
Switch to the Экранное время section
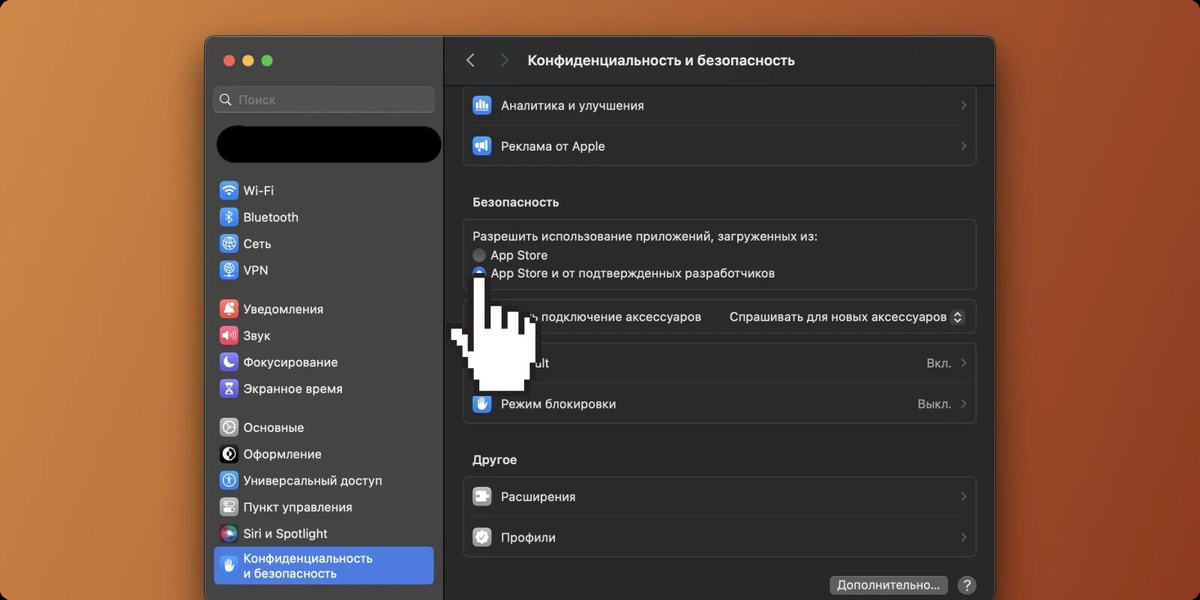pyautogui.click(x=324, y=389)
